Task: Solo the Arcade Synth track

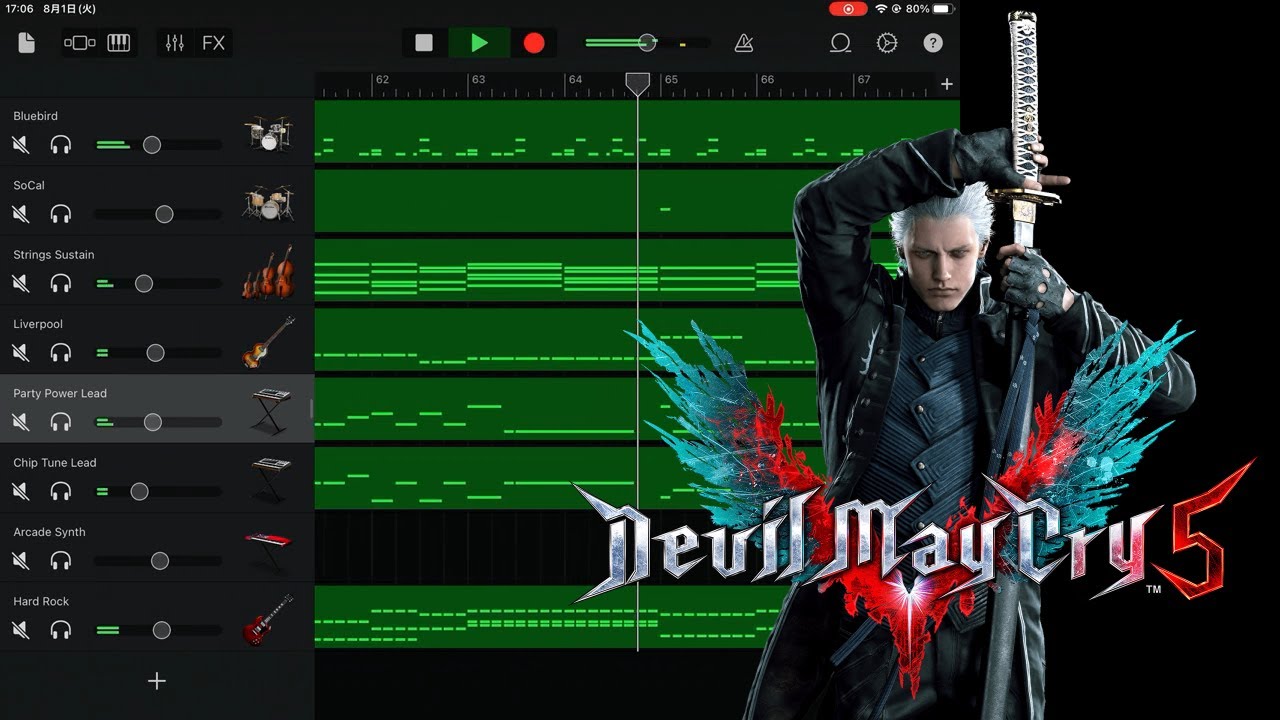Action: (x=61, y=561)
